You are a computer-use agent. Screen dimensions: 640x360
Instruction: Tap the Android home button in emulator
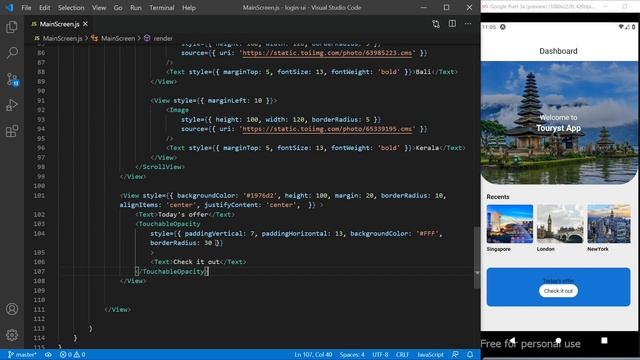click(x=558, y=340)
